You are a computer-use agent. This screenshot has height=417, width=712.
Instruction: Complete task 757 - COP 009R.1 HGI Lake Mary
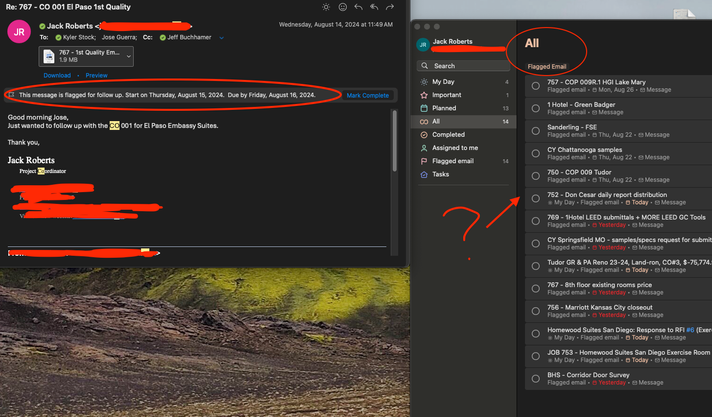coord(536,86)
